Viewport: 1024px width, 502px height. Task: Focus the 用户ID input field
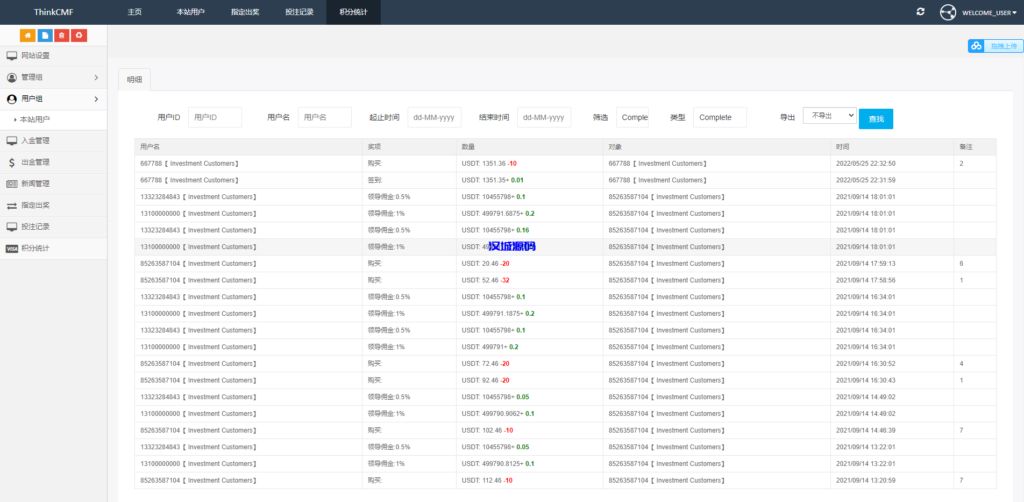click(215, 117)
